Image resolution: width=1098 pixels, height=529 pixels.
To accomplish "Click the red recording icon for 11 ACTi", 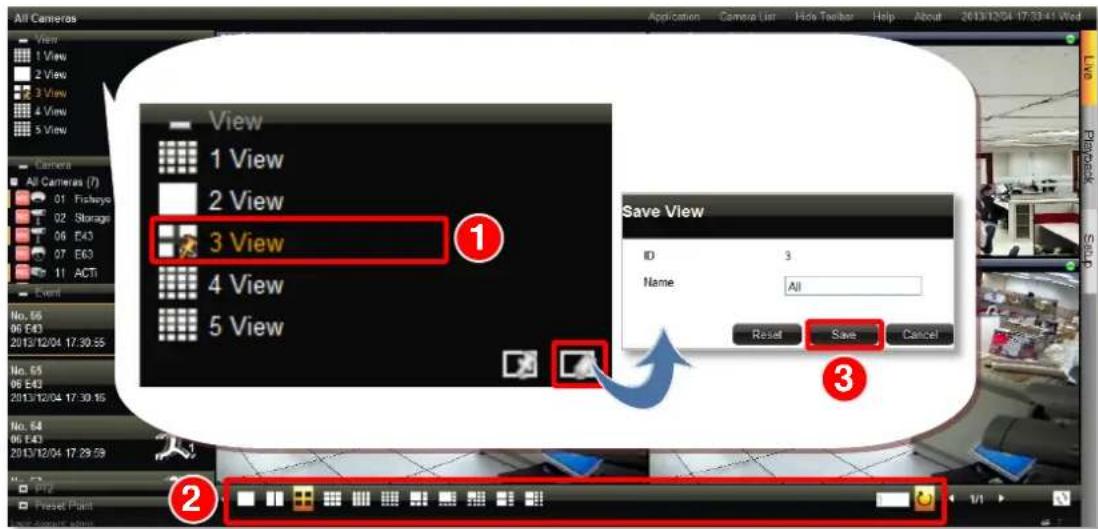I will click(x=22, y=273).
